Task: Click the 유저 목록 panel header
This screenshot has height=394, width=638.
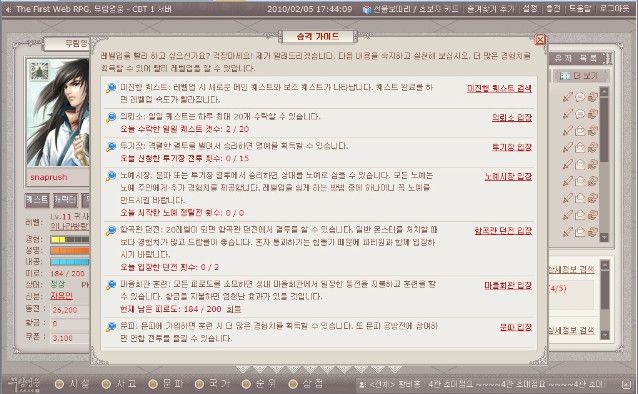Action: click(576, 58)
